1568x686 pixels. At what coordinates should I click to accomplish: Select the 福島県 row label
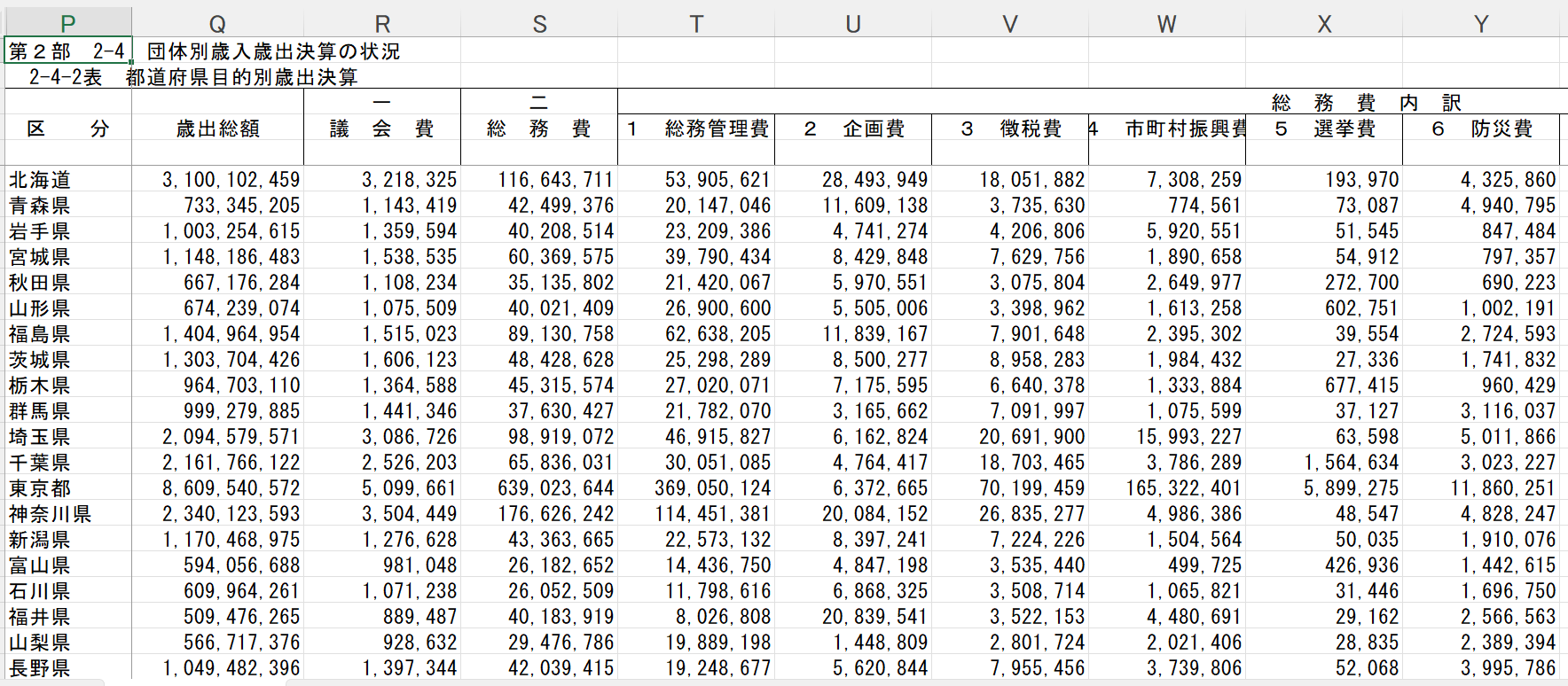coord(67,334)
